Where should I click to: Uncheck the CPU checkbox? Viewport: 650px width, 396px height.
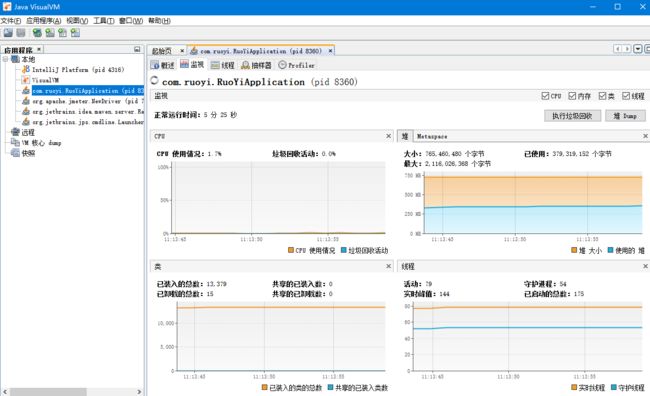pos(545,96)
